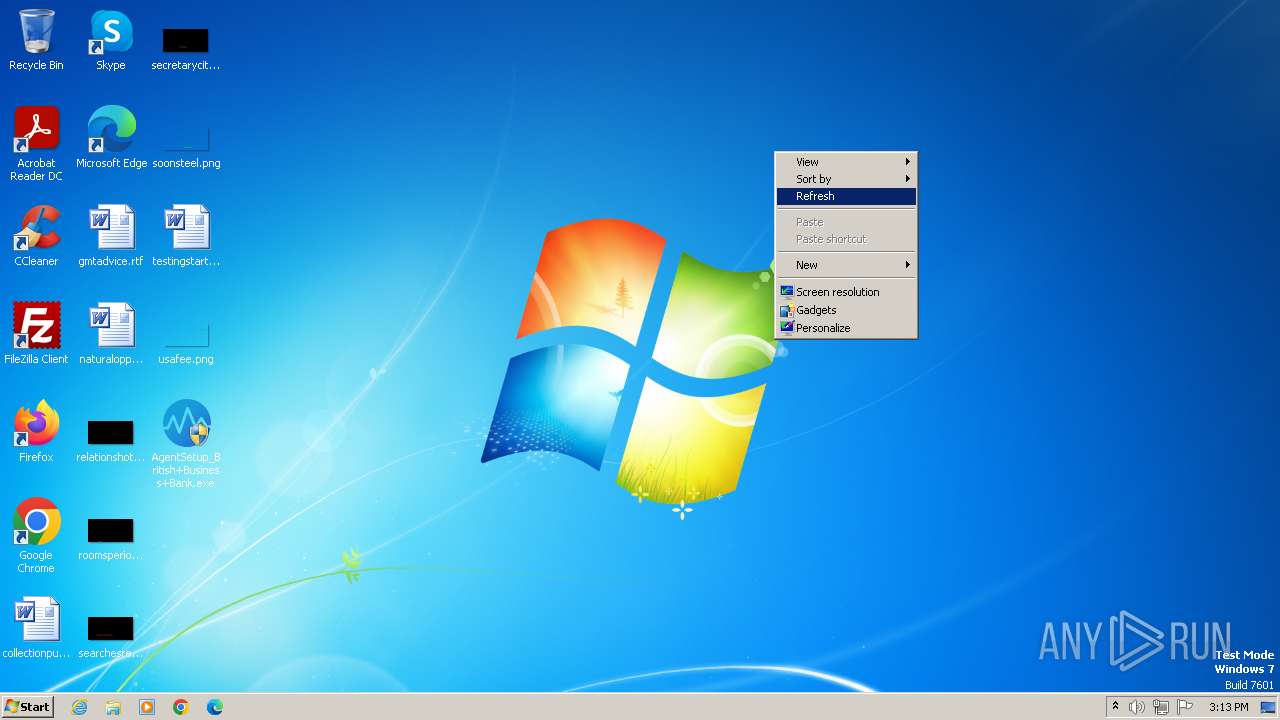Select the testingstart document icon

(186, 236)
